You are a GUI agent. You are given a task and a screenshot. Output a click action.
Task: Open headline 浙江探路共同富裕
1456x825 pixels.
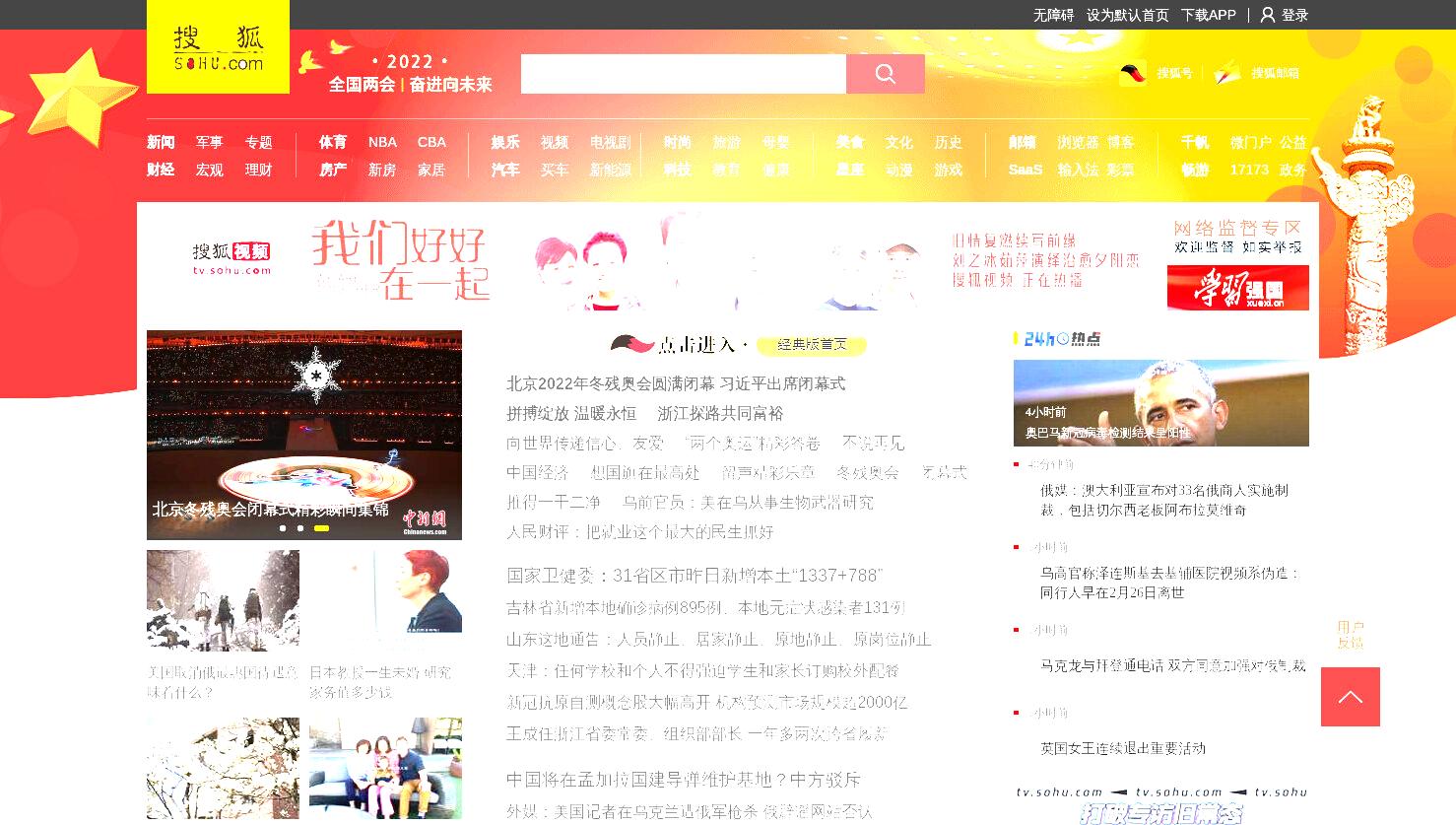[720, 413]
